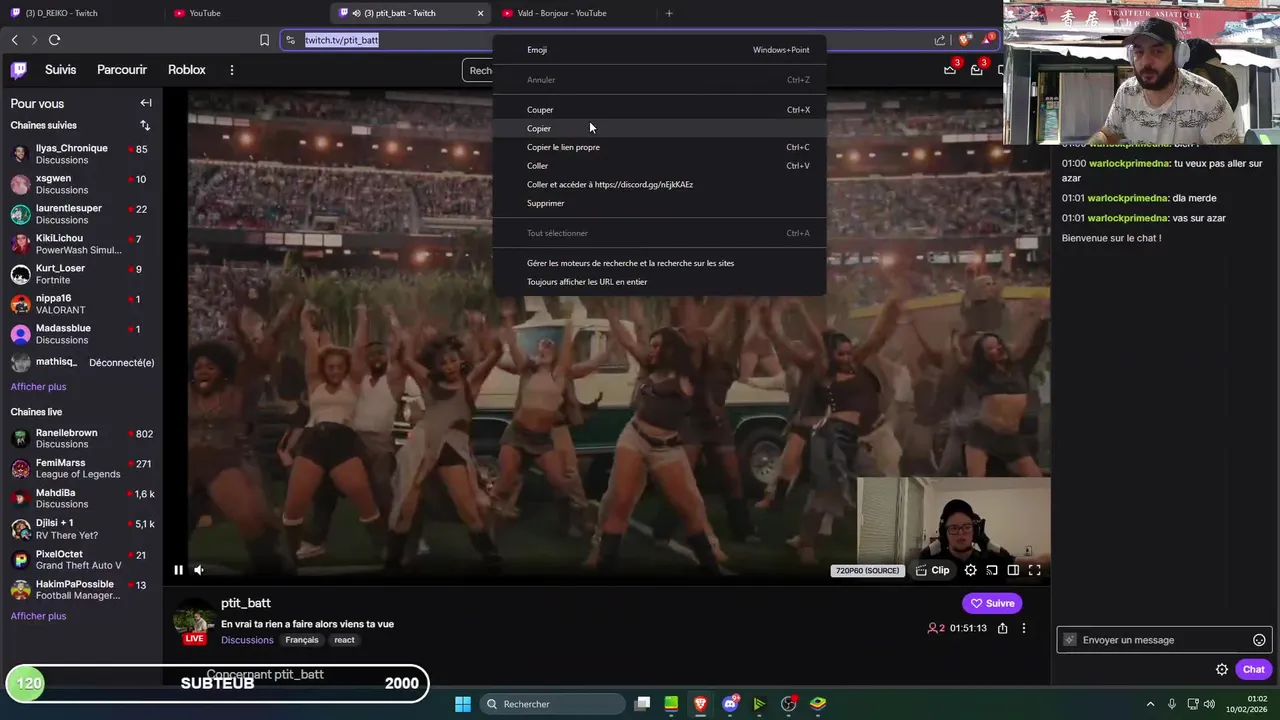1280x720 pixels.
Task: Open a new browser tab with plus
Action: 669,13
